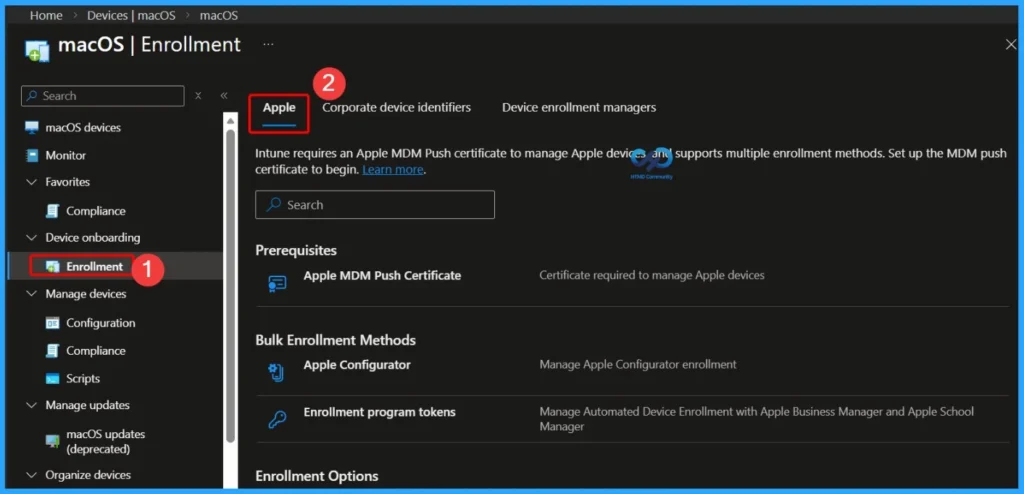Focus the main enrollment Search field
This screenshot has height=494, width=1024.
point(375,205)
